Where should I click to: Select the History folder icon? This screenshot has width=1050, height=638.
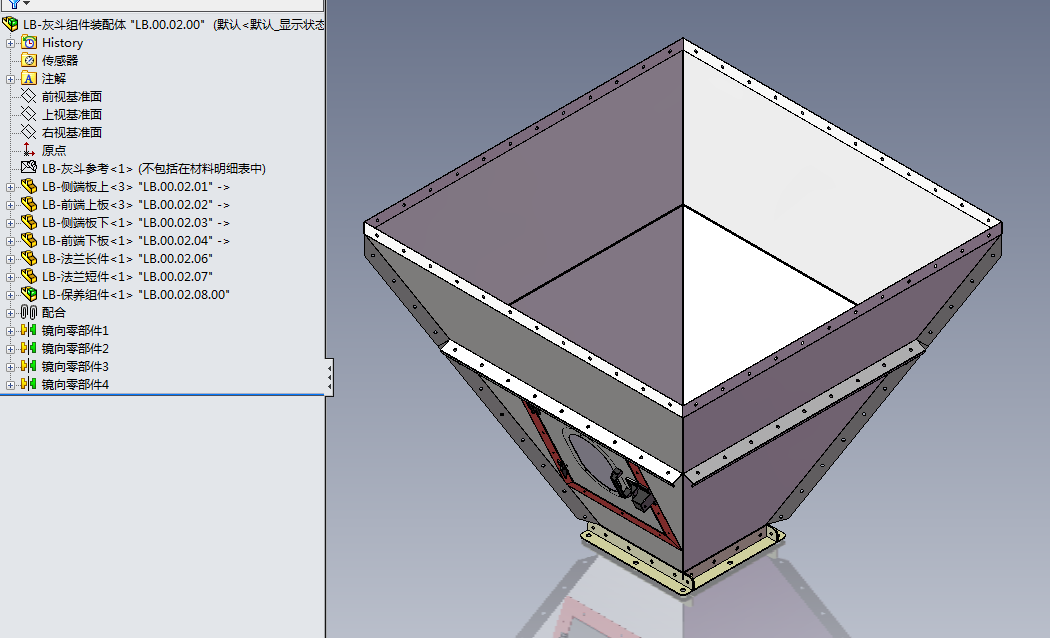tap(29, 42)
